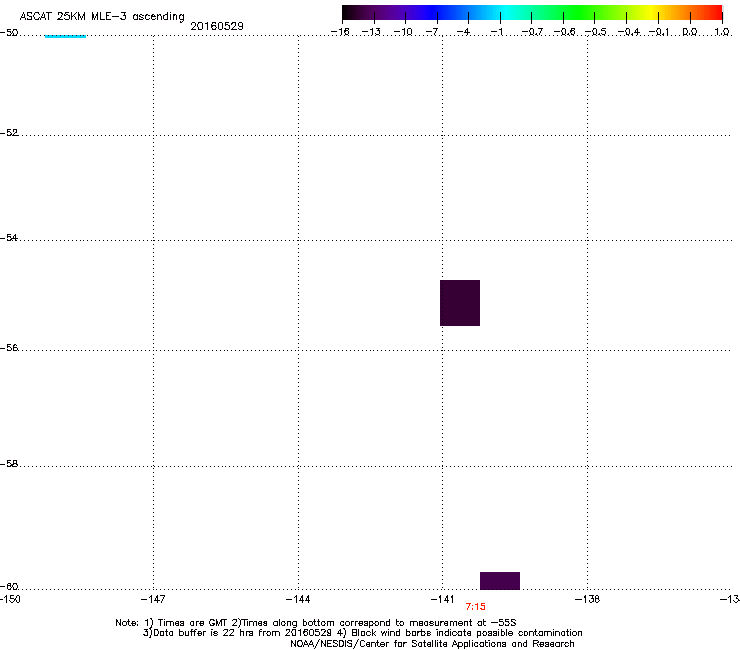Click the 1.0 color scale tick label
Screen dimensions: 740x650
[722, 32]
